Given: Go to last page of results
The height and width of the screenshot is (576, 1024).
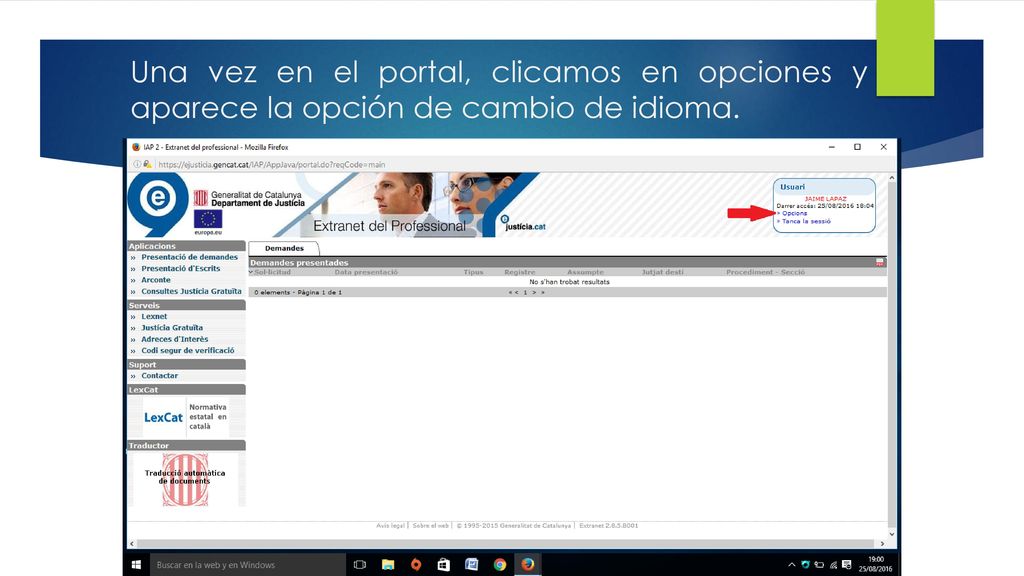Looking at the screenshot, I should click(542, 293).
